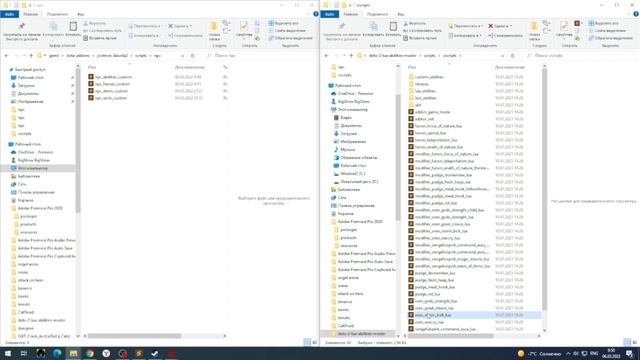Switch to Вид tab in npc window
The width and height of the screenshot is (640, 360).
point(81,14)
